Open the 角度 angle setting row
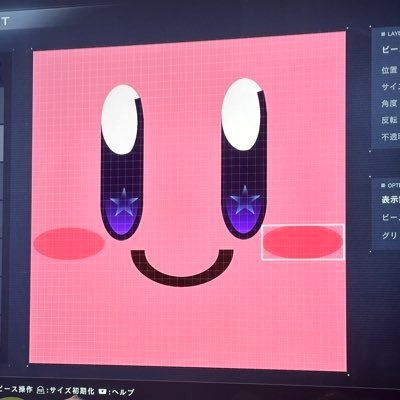The width and height of the screenshot is (400, 400). [x=389, y=104]
